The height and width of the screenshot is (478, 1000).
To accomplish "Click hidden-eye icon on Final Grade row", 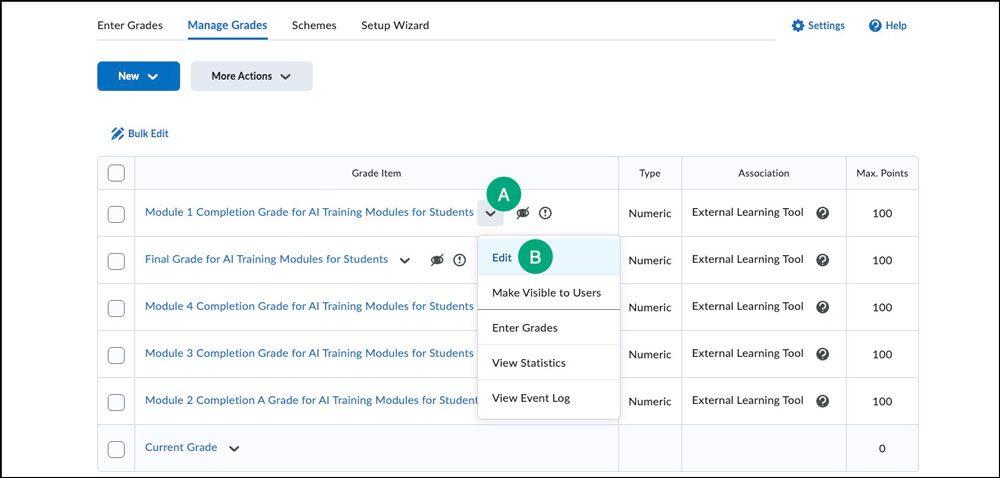I will pyautogui.click(x=437, y=260).
